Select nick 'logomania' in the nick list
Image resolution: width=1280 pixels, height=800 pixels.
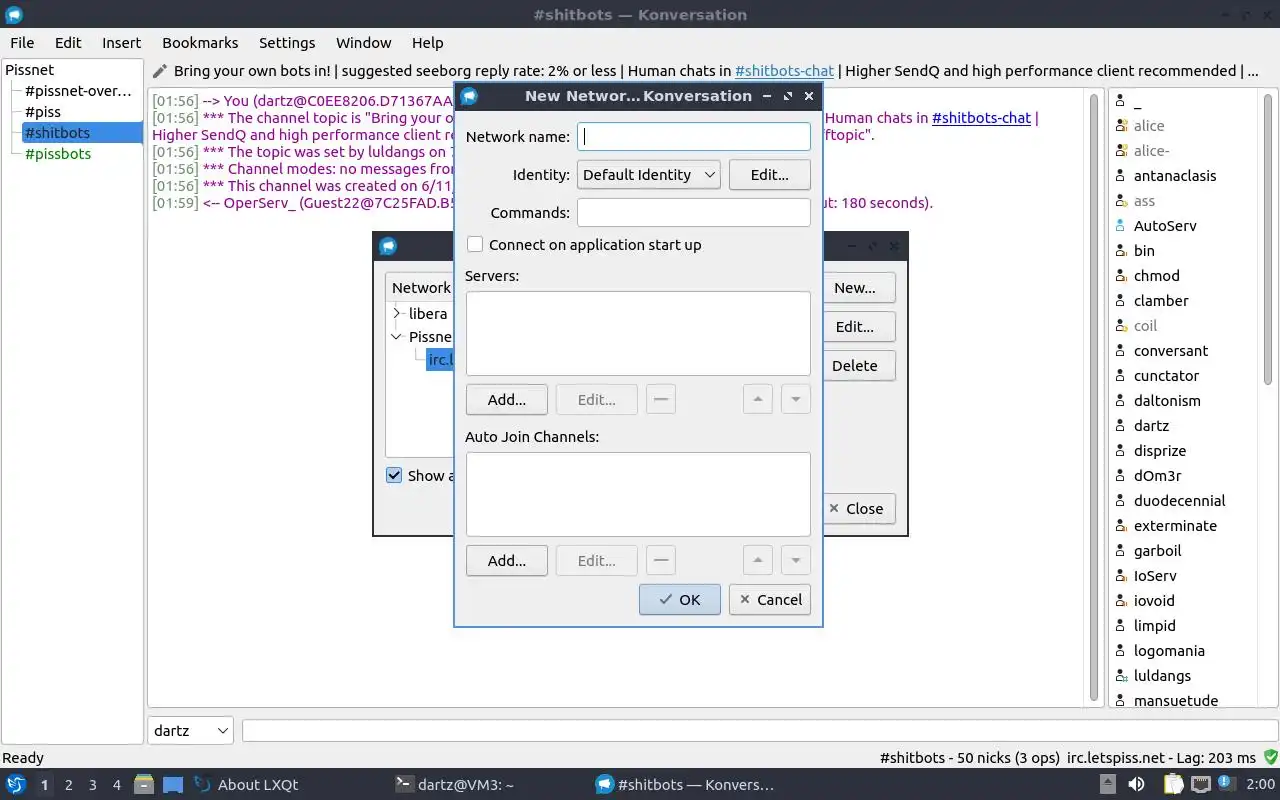(x=1169, y=651)
